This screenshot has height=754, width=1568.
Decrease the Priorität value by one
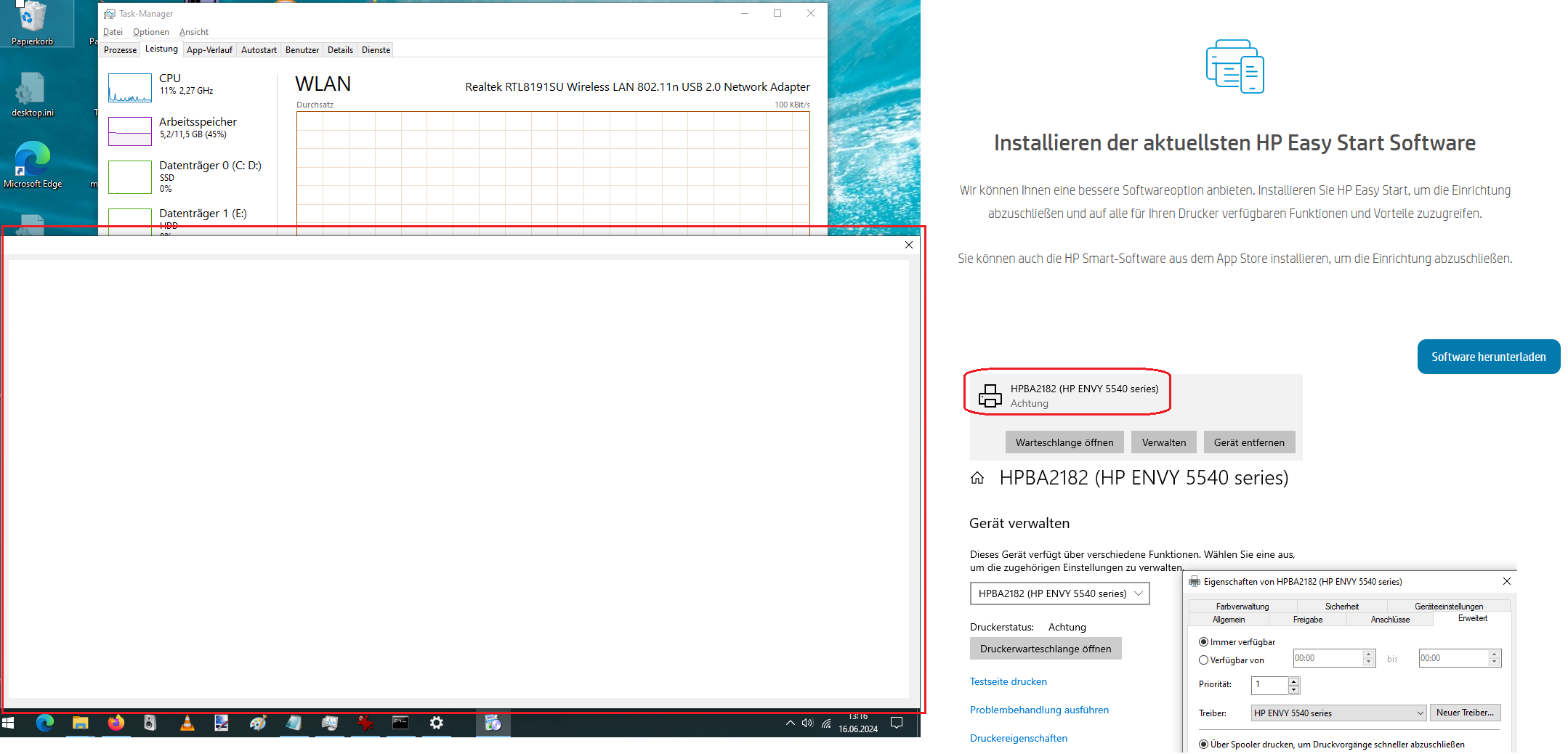(x=1293, y=689)
